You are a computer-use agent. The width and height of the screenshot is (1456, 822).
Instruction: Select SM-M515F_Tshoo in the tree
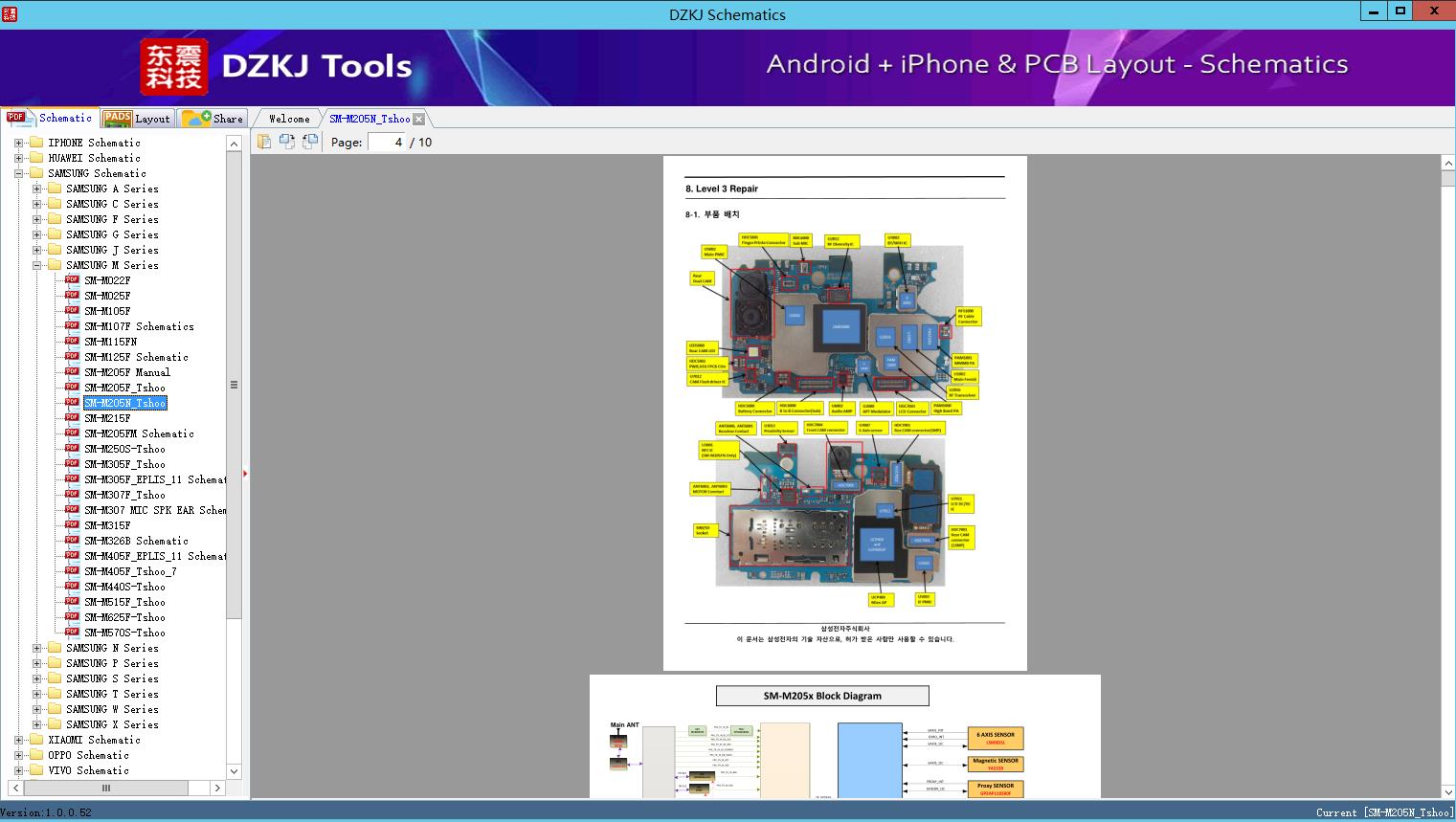tap(124, 602)
